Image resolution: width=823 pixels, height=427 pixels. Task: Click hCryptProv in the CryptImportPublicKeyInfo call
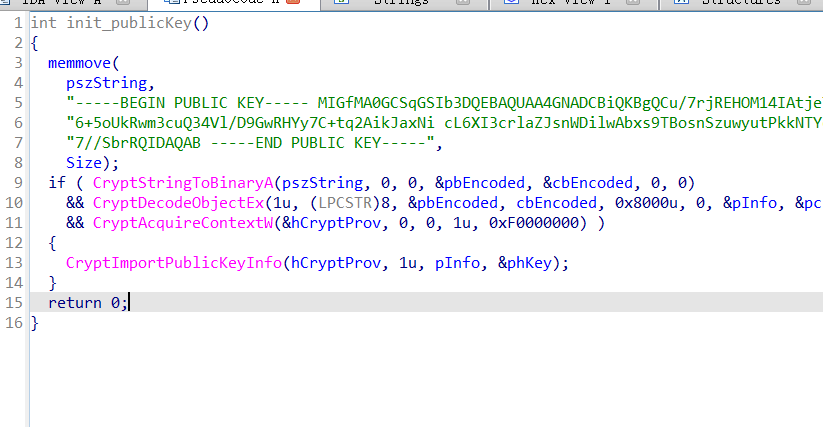click(x=336, y=263)
